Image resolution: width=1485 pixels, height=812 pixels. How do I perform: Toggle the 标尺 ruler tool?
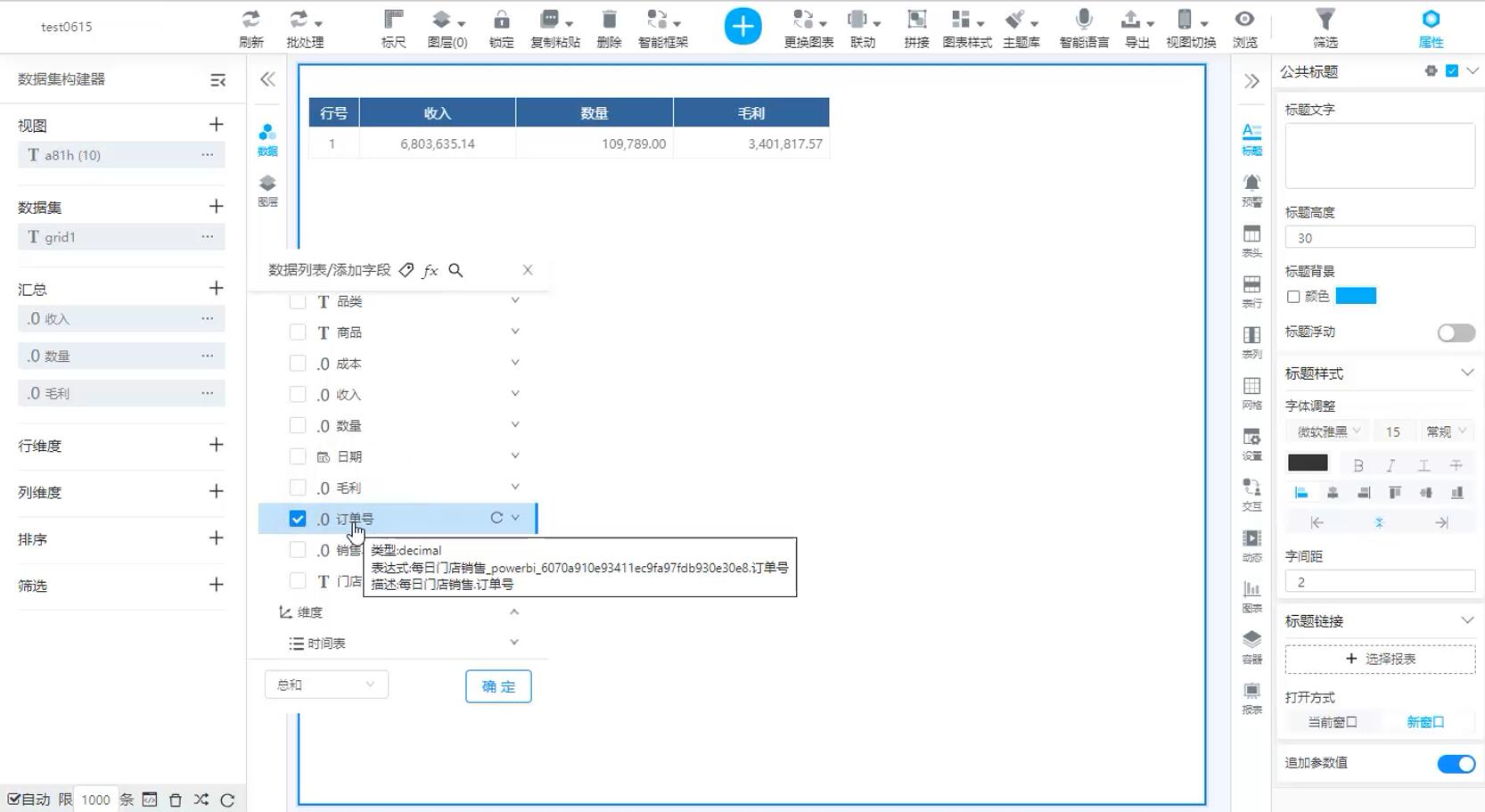(393, 28)
